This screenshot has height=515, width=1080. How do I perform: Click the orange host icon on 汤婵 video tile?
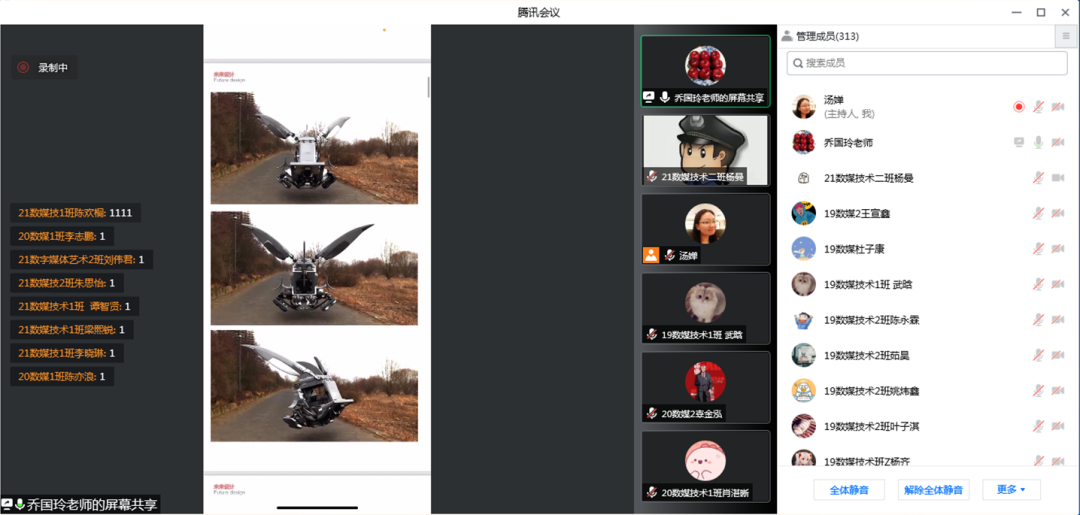(x=651, y=255)
